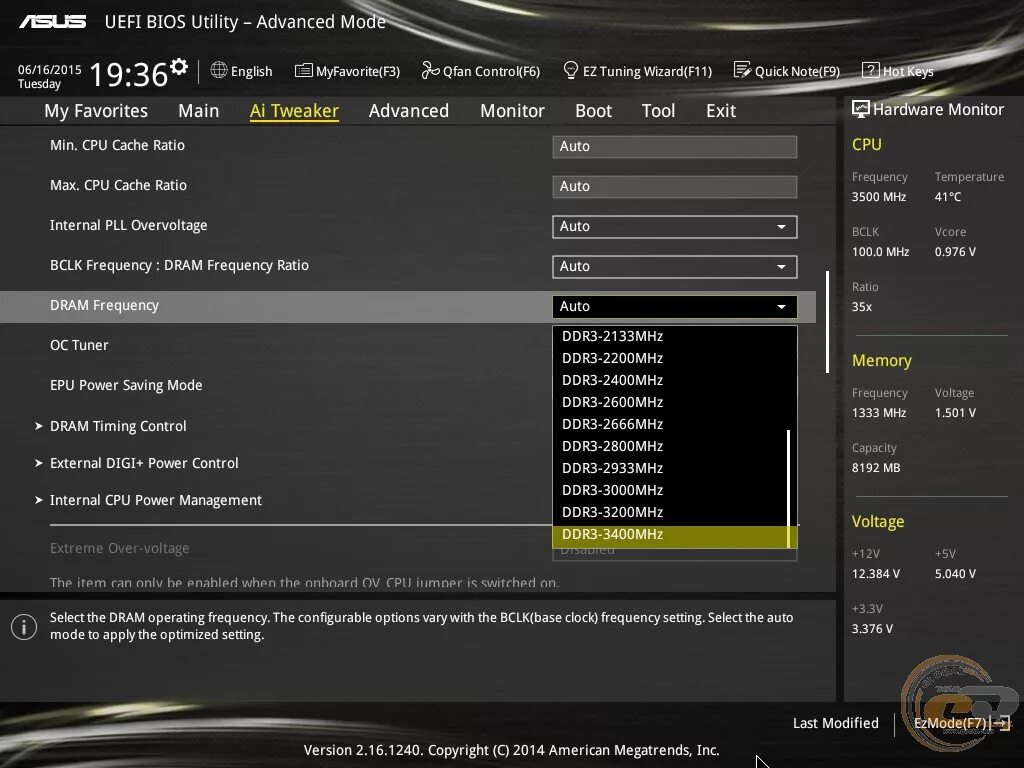Open the Tool tab
The image size is (1024, 768).
(x=658, y=111)
